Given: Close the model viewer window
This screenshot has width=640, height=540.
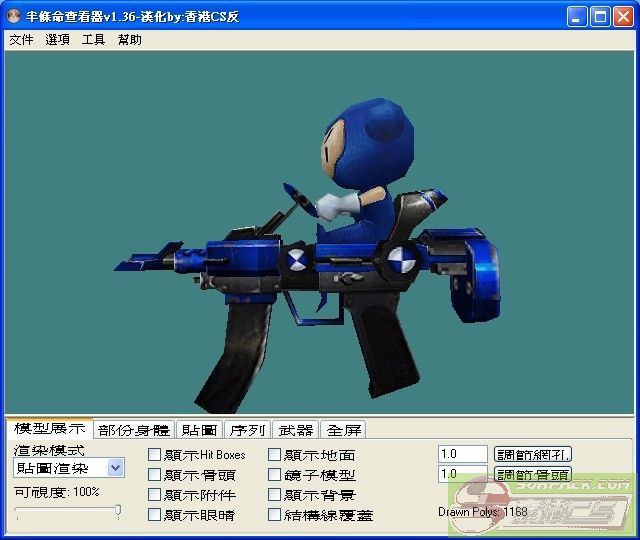Looking at the screenshot, I should pos(623,17).
